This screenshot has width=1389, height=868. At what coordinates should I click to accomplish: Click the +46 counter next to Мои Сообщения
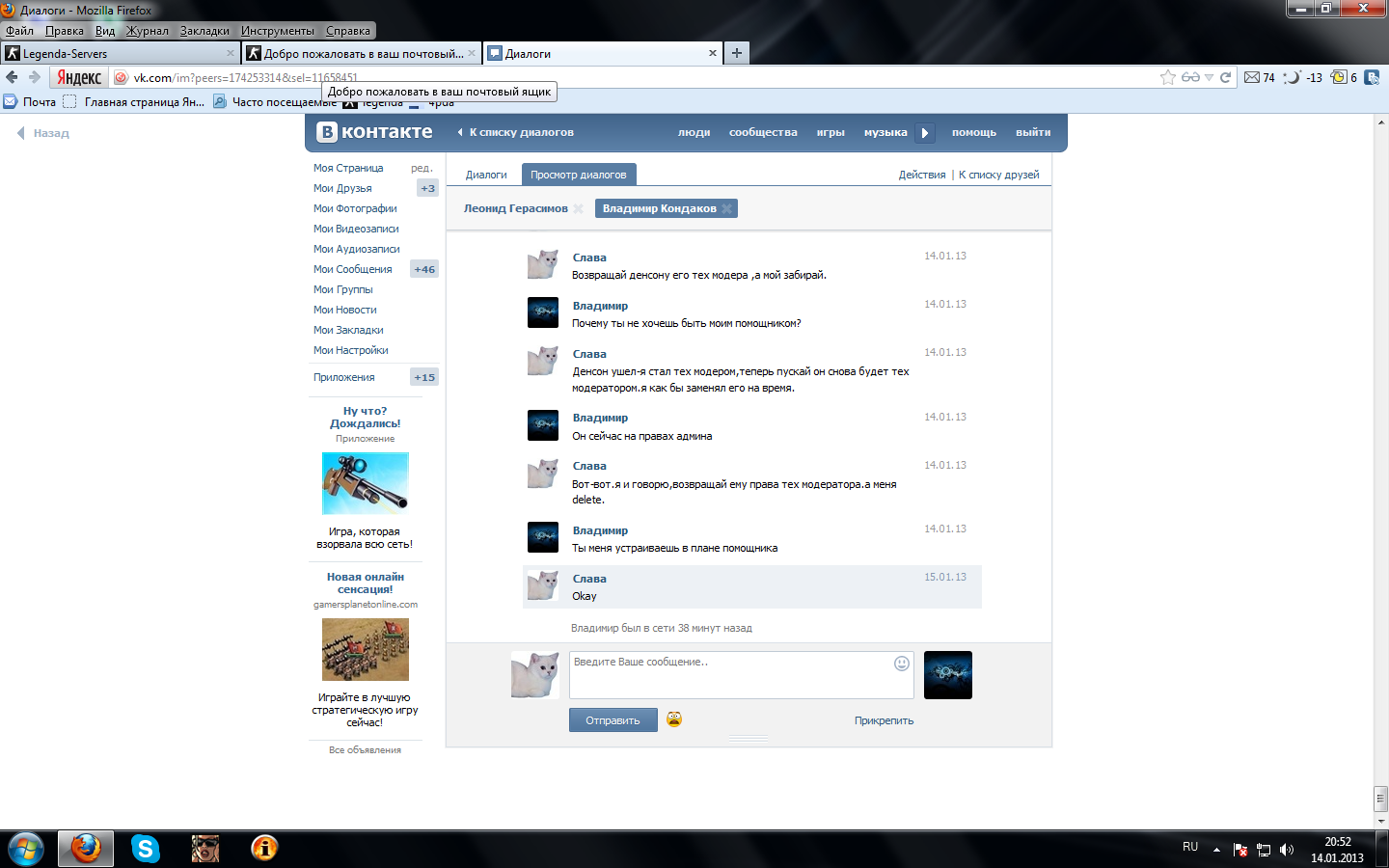pyautogui.click(x=424, y=269)
